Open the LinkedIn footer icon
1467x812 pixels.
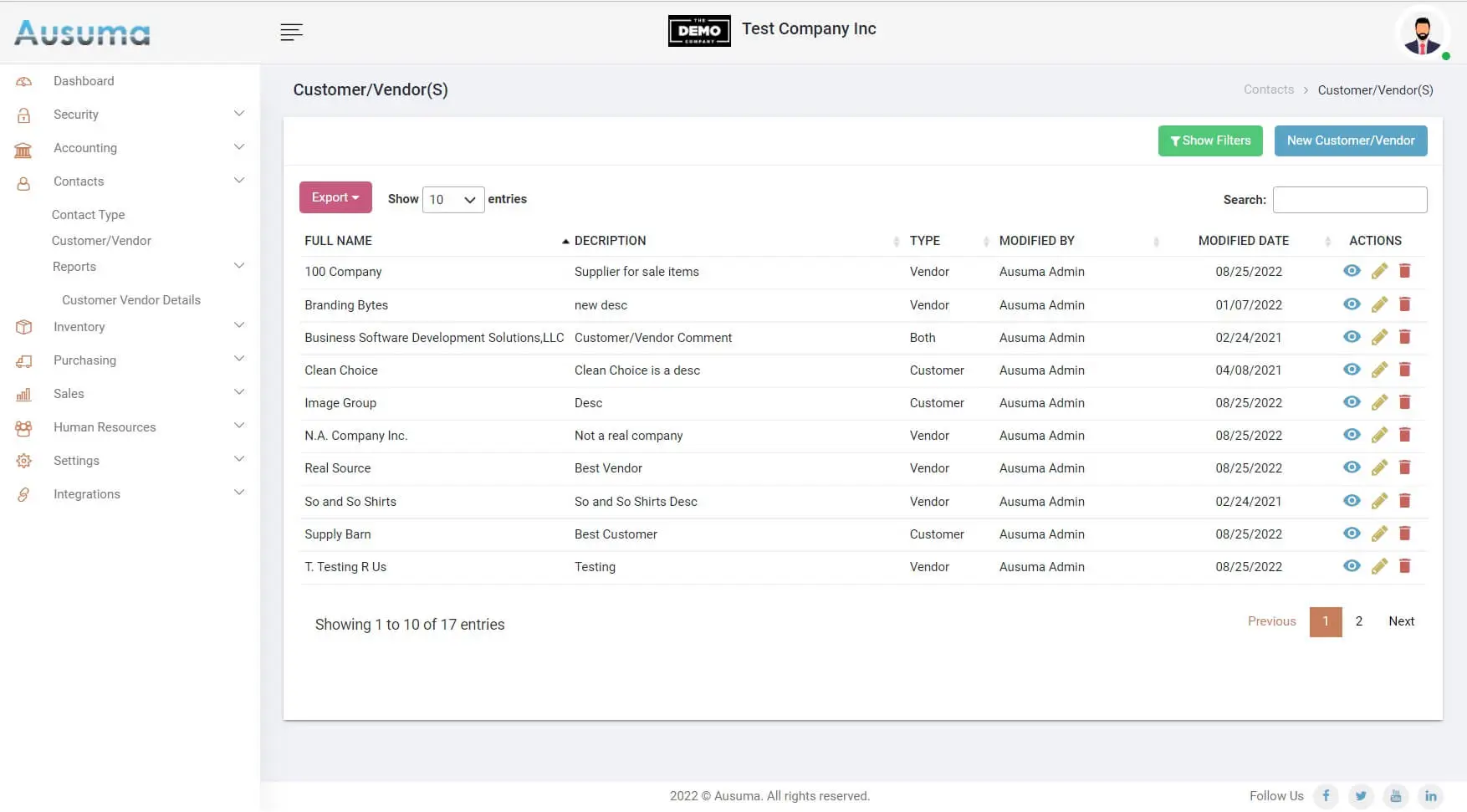click(1431, 796)
